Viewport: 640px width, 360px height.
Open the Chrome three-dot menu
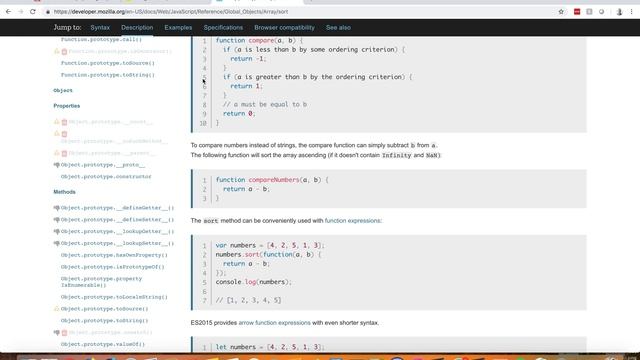(631, 12)
